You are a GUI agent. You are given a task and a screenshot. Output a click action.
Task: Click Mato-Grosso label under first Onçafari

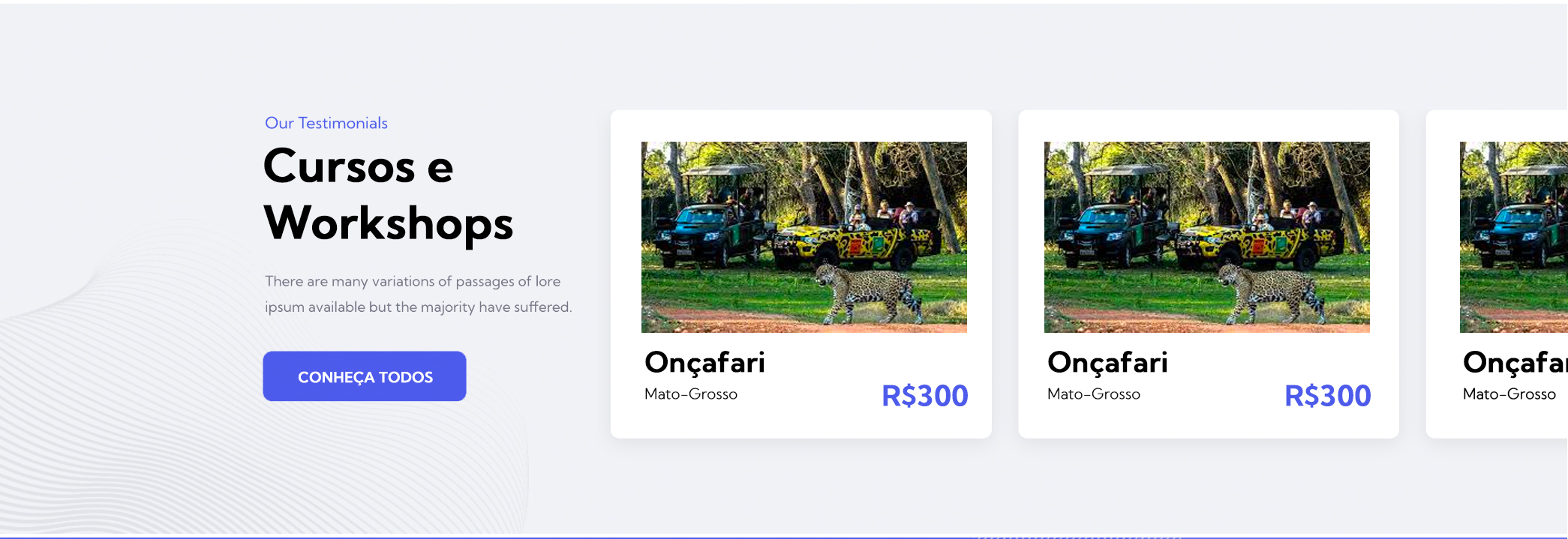(x=691, y=394)
